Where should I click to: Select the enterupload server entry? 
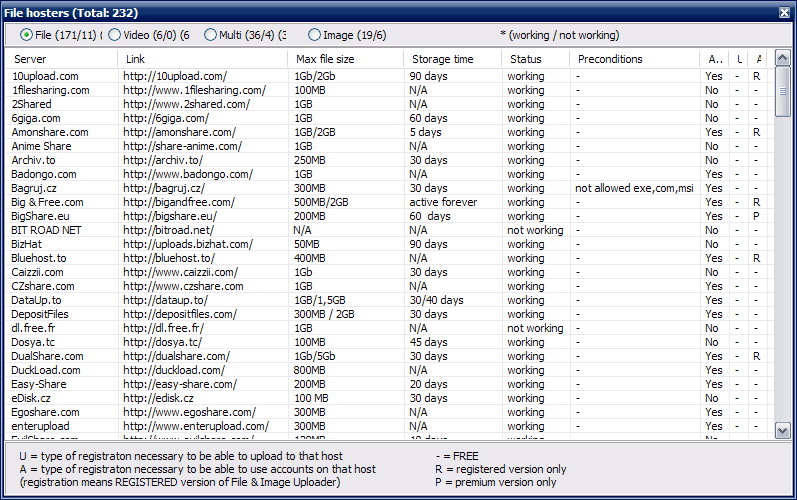tap(41, 426)
